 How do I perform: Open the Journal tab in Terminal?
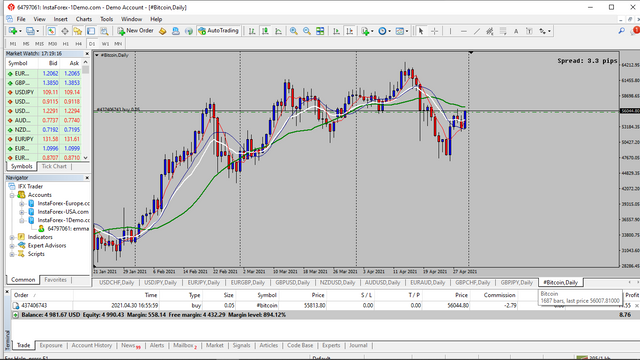[358, 345]
